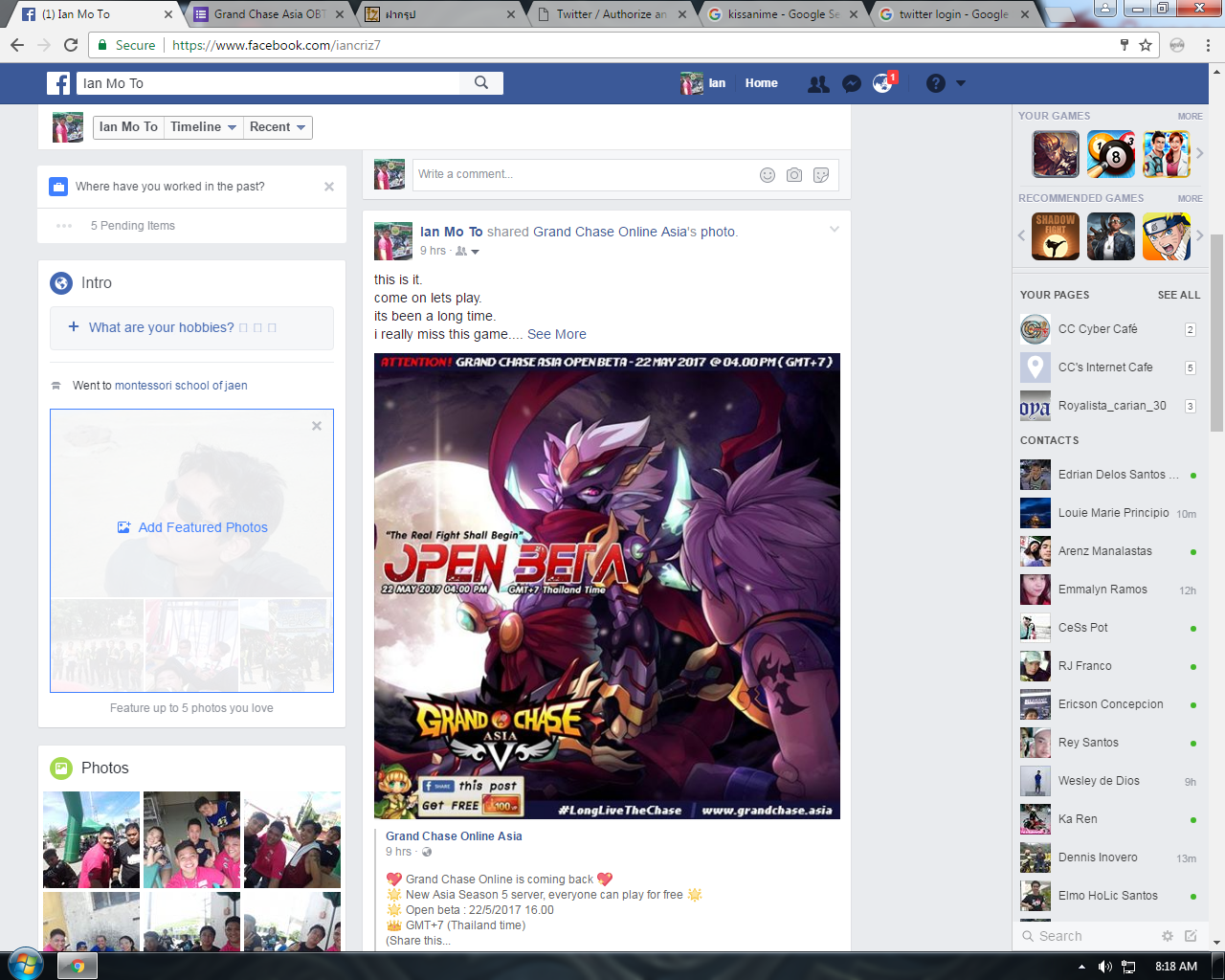The image size is (1225, 980).
Task: Open the Friend Requests icon
Action: tap(818, 84)
